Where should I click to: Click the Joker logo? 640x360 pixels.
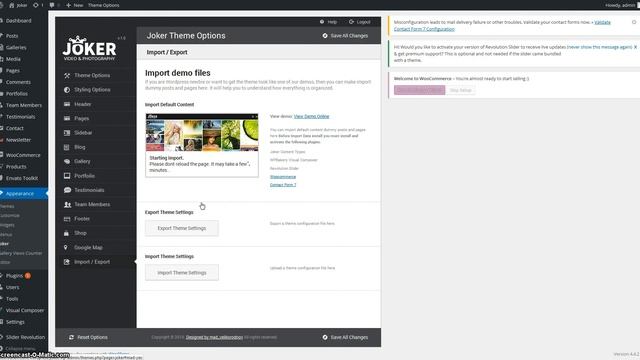(89, 49)
